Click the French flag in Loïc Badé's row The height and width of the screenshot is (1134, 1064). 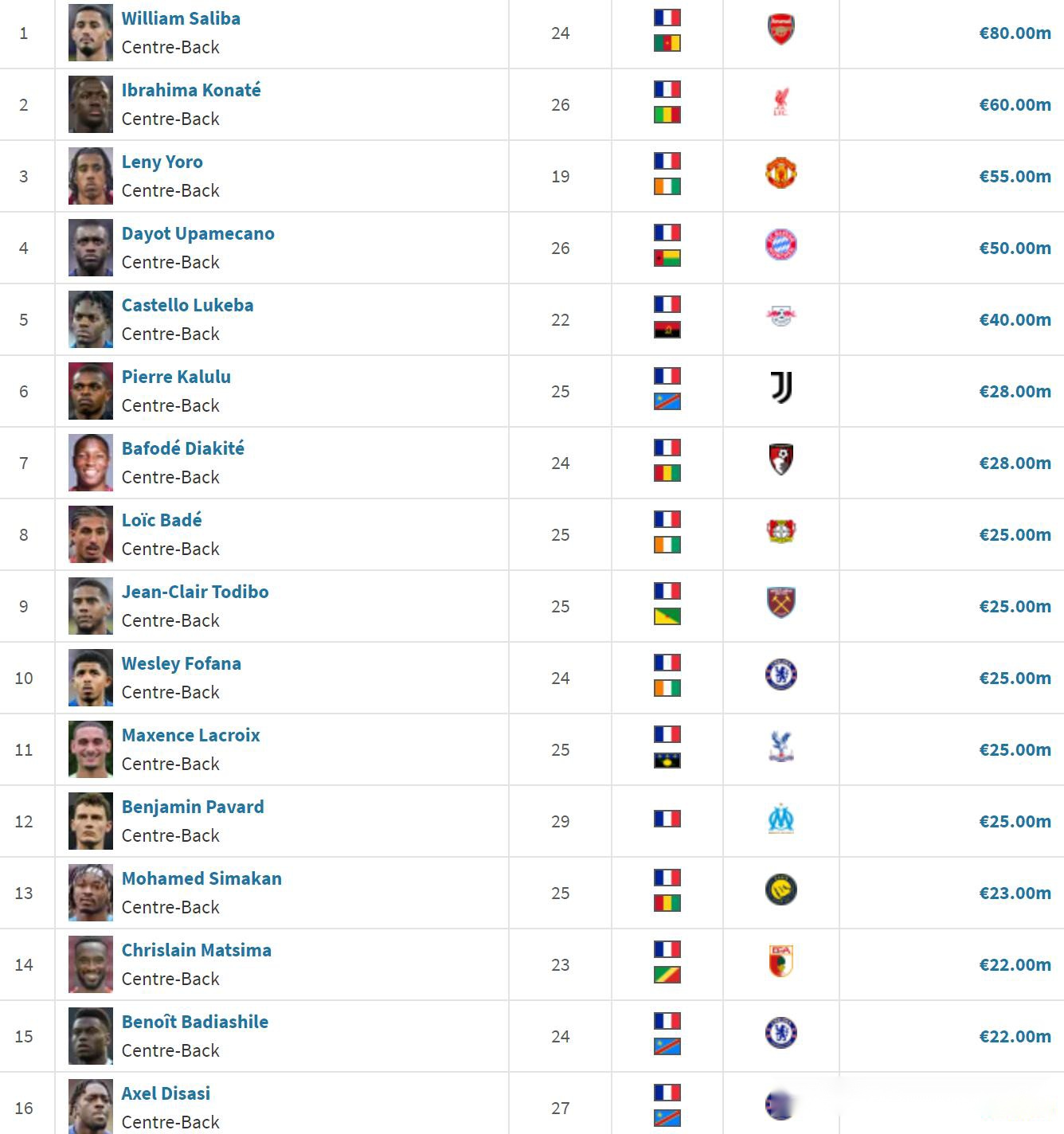[x=667, y=519]
